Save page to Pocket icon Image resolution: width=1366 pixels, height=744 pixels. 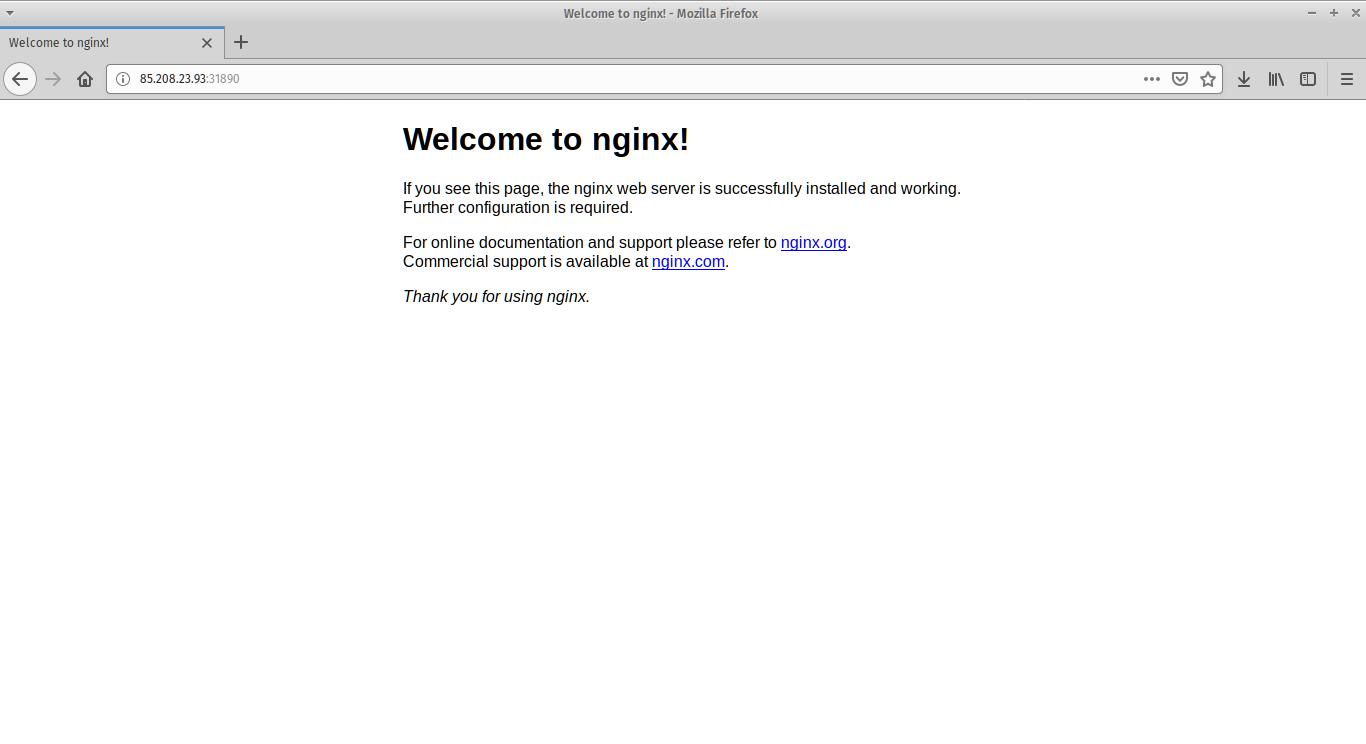point(1180,79)
